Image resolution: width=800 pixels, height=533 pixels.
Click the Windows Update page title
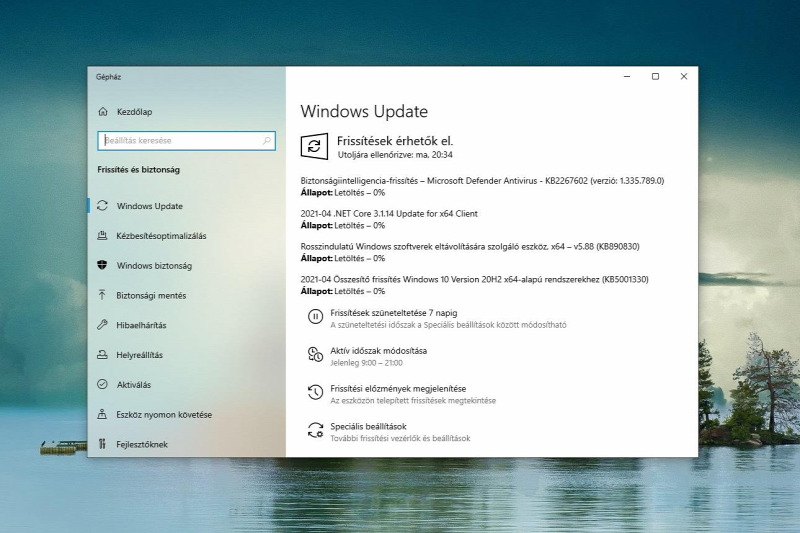pos(364,111)
